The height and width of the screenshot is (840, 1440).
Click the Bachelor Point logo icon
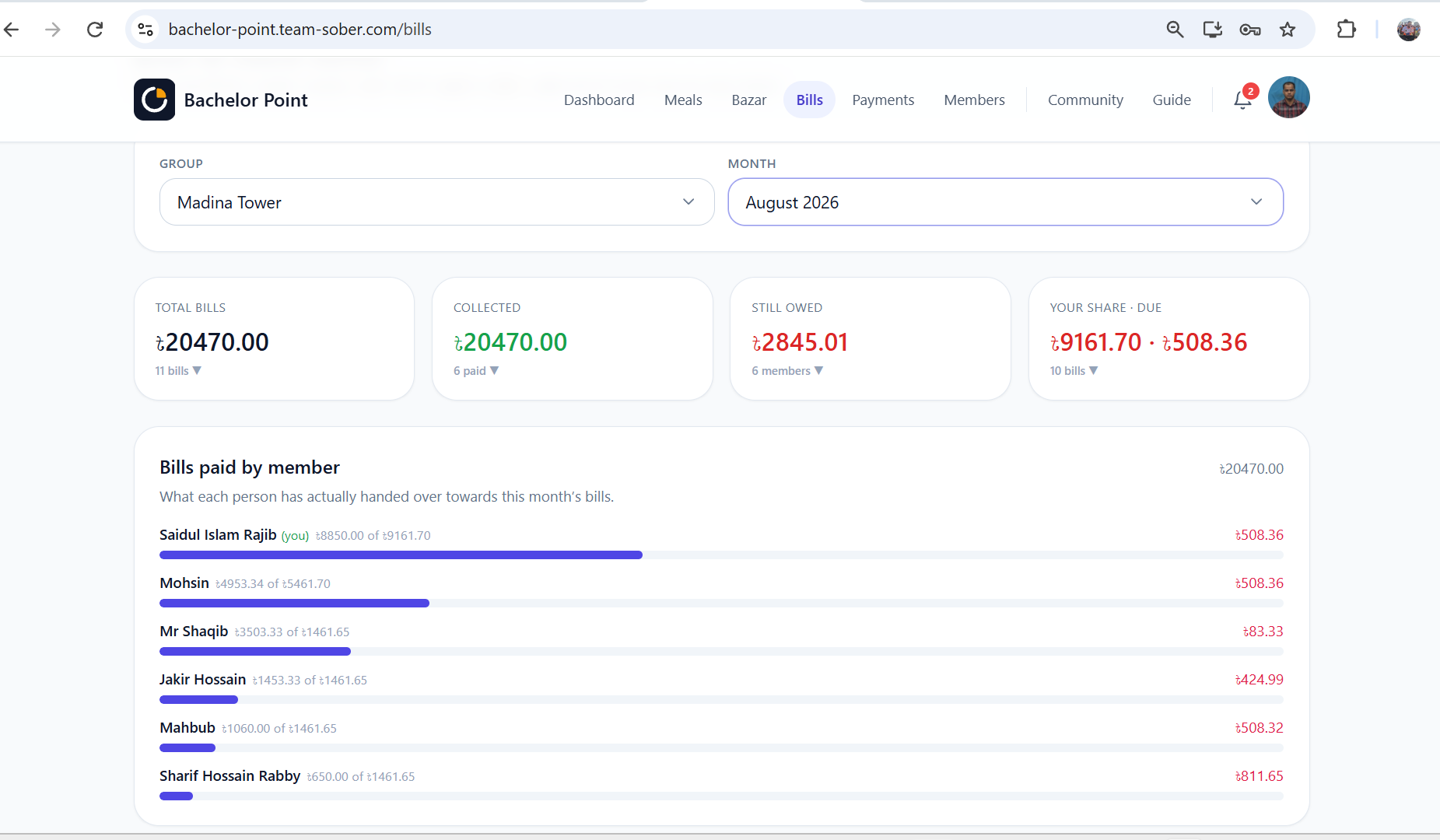point(154,100)
